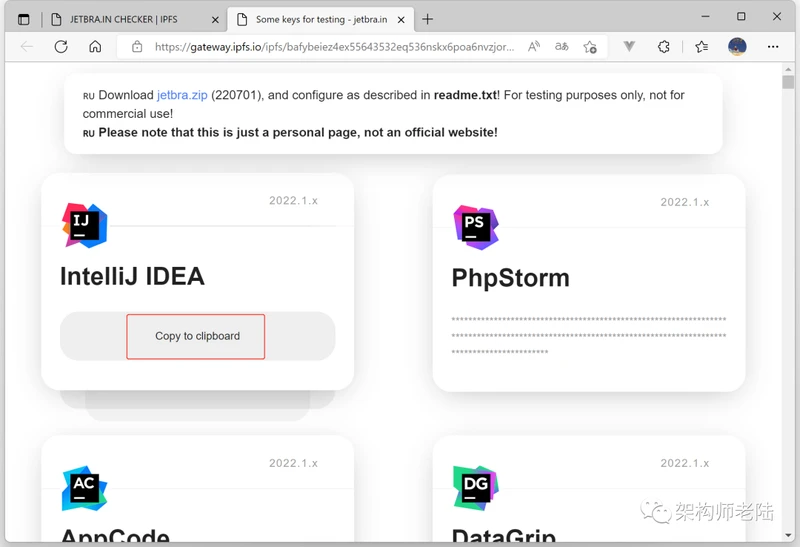800x547 pixels.
Task: Click the IntelliJ IDEA heading
Action: tap(132, 277)
